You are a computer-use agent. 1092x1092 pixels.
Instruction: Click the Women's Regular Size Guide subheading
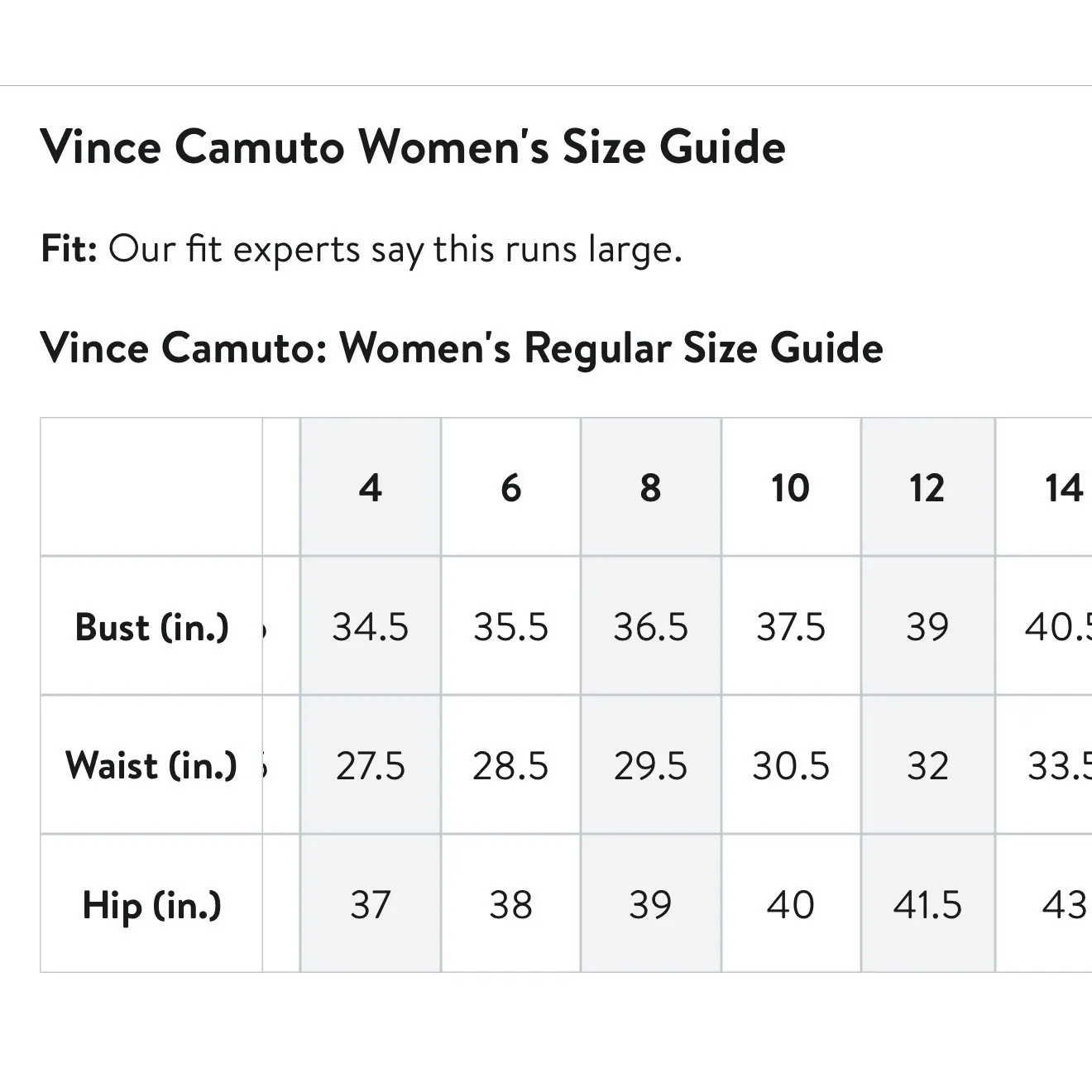(462, 347)
